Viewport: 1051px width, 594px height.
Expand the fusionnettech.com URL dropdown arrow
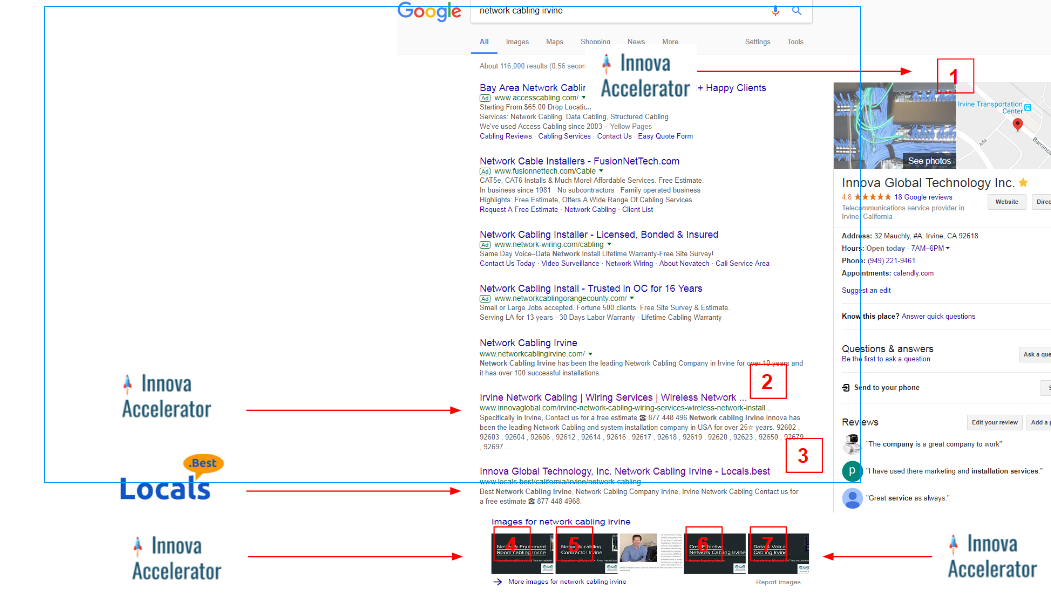[601, 171]
